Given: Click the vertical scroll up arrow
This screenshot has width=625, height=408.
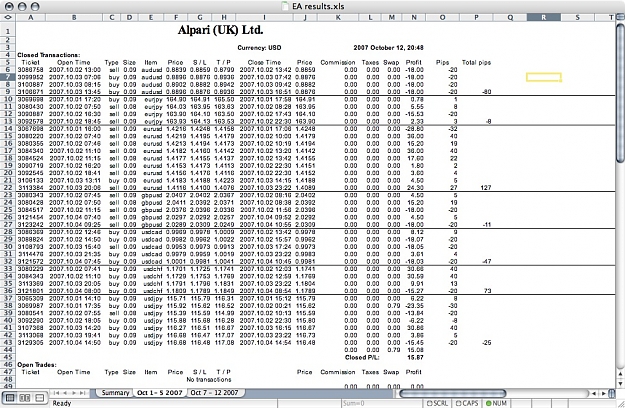Looking at the screenshot, I should [x=620, y=374].
